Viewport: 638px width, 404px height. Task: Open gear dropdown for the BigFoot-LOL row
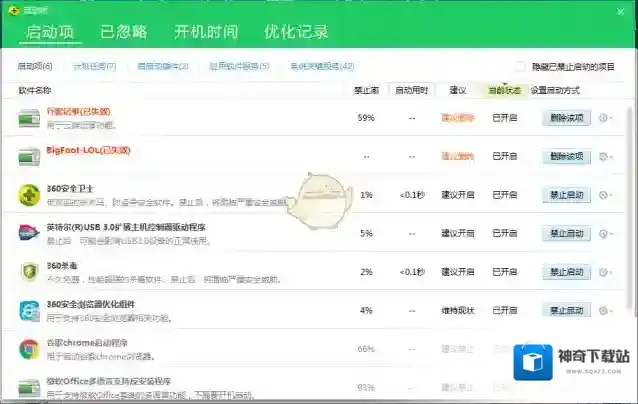tap(605, 157)
